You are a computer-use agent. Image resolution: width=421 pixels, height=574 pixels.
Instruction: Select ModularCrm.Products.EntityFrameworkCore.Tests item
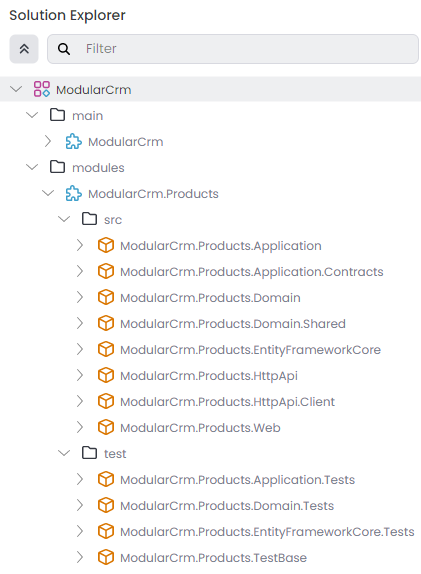pyautogui.click(x=267, y=532)
